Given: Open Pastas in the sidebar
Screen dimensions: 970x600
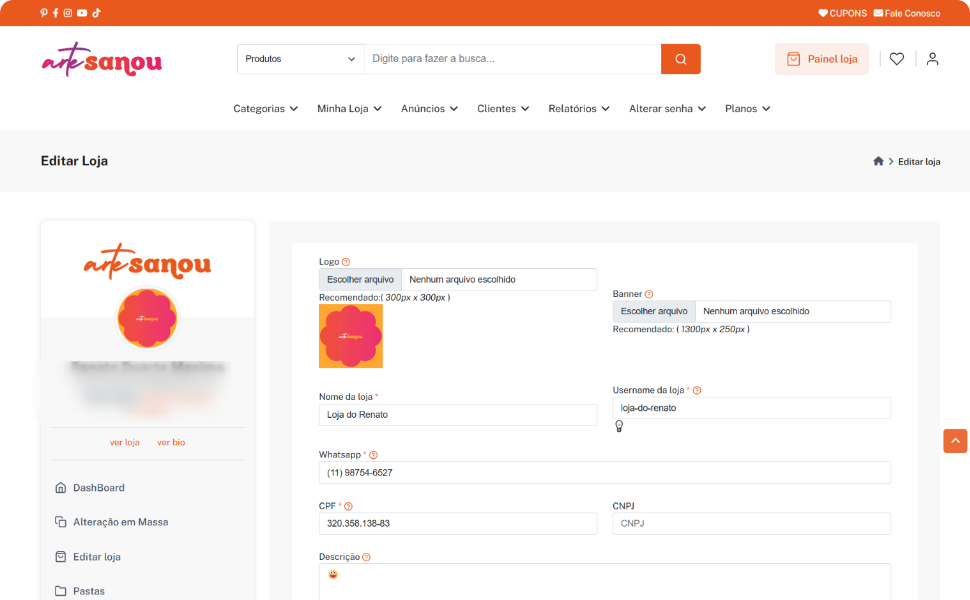Looking at the screenshot, I should pos(79,591).
